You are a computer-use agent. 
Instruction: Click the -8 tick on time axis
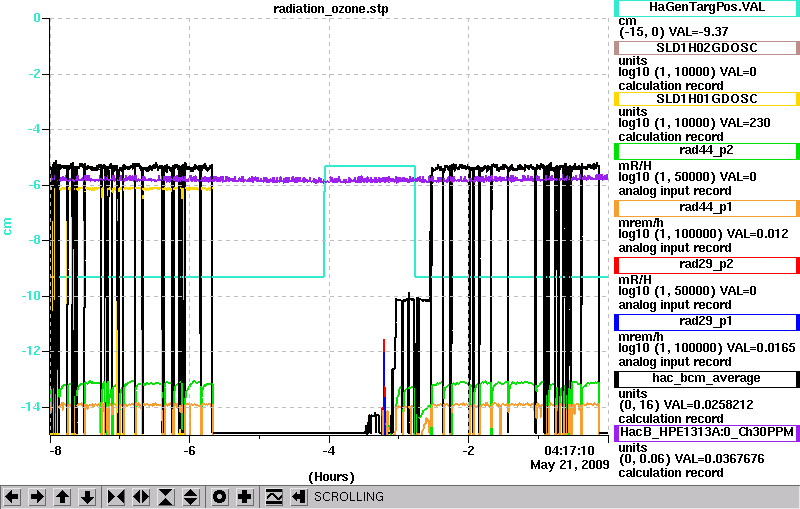[55, 451]
